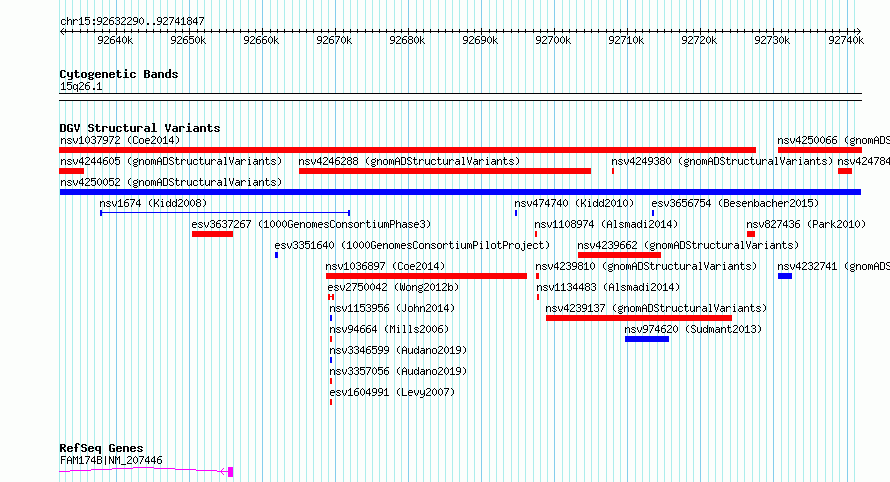Click ruler tick labeled 92640k
The height and width of the screenshot is (482, 890).
[x=115, y=40]
